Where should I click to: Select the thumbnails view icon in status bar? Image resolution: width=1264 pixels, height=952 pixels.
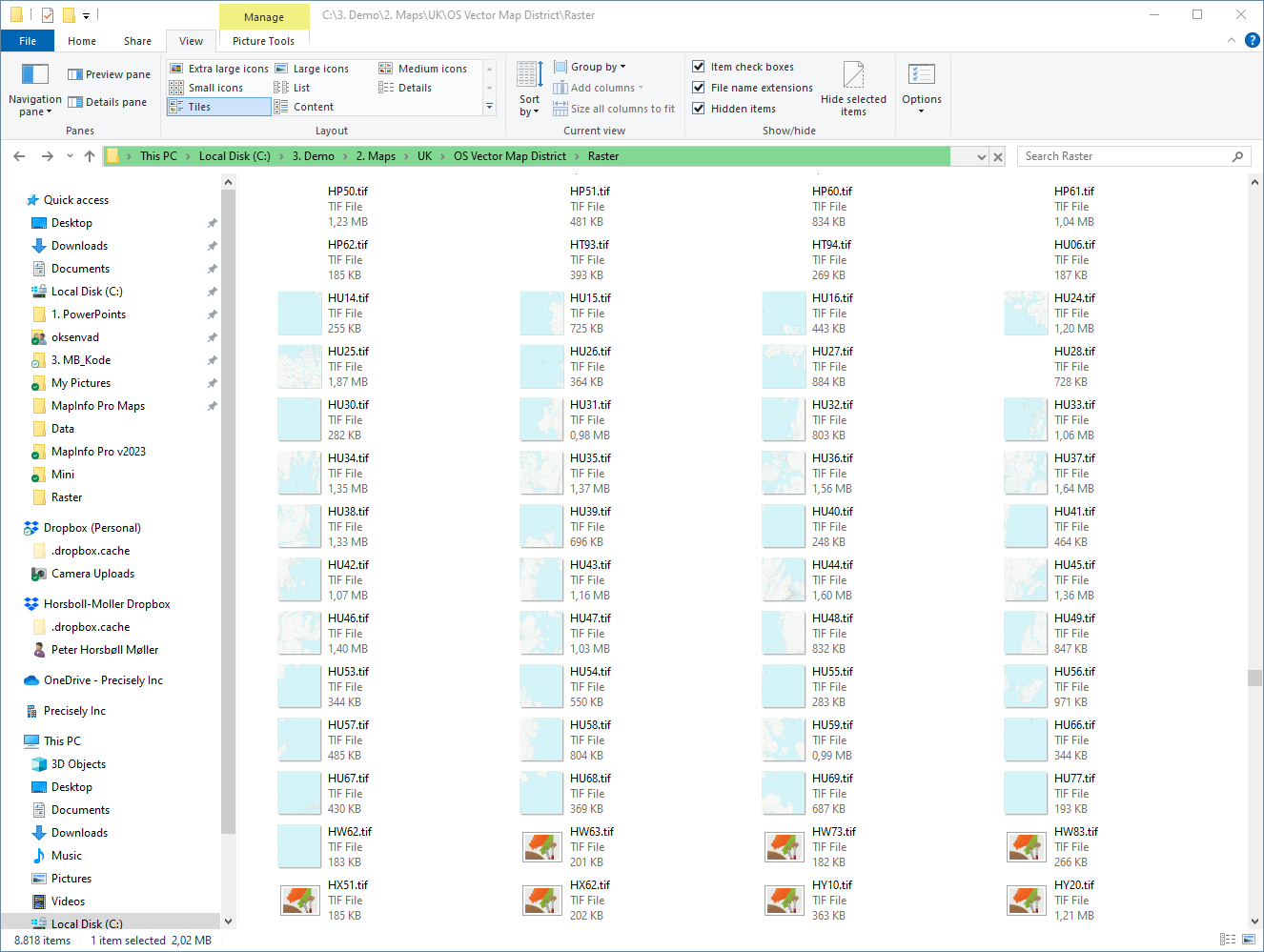pyautogui.click(x=1249, y=941)
